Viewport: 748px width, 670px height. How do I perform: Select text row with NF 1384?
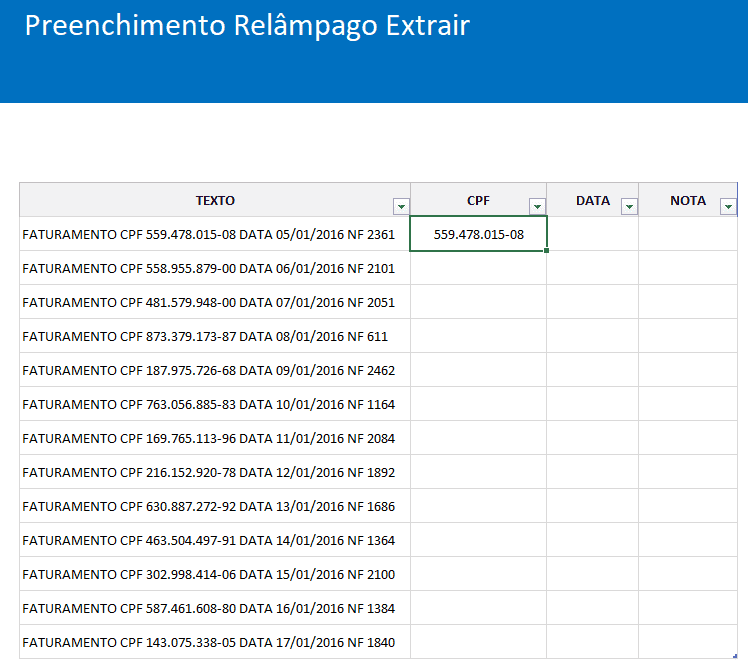pos(215,608)
